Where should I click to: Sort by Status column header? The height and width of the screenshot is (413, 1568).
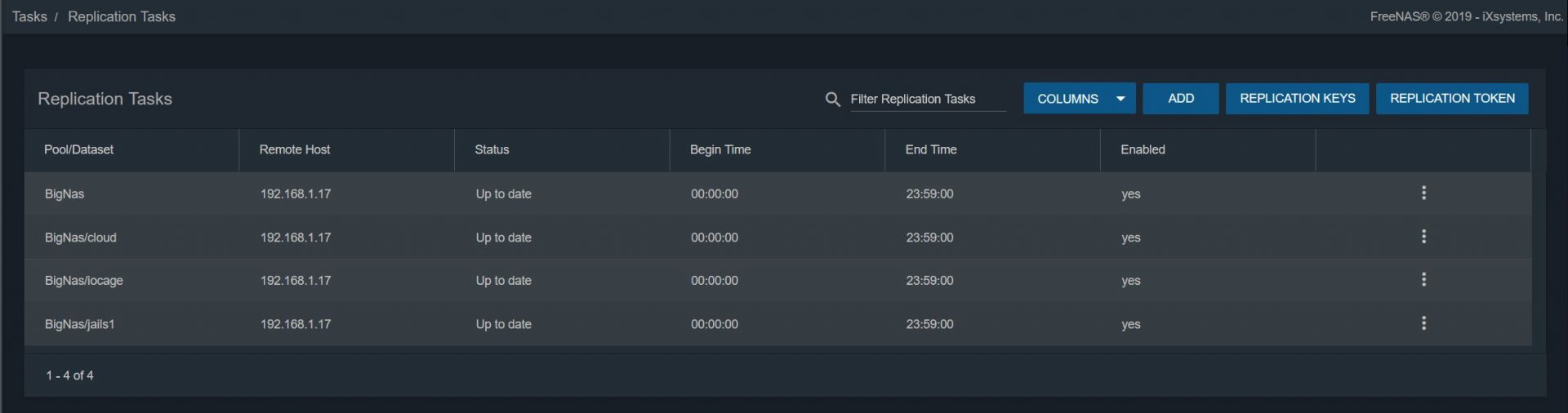492,149
